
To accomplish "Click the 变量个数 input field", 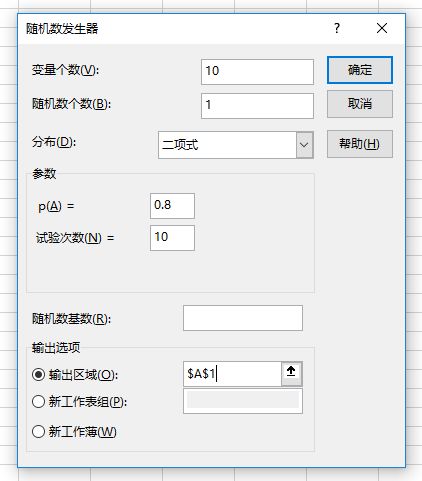I will (257, 72).
